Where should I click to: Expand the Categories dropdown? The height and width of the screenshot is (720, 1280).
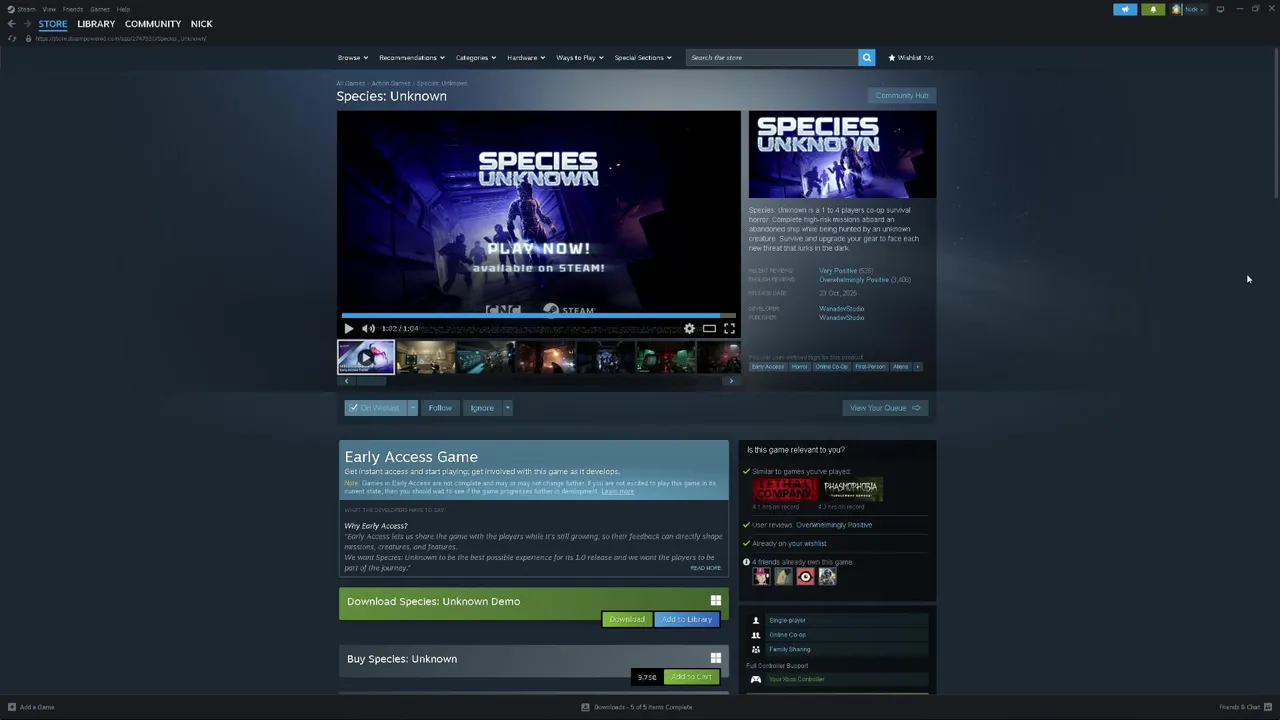tap(476, 58)
